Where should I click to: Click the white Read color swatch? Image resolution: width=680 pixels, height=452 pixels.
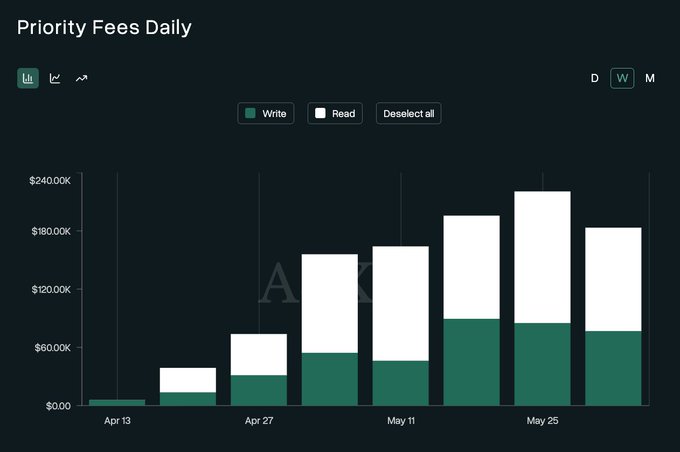(320, 113)
